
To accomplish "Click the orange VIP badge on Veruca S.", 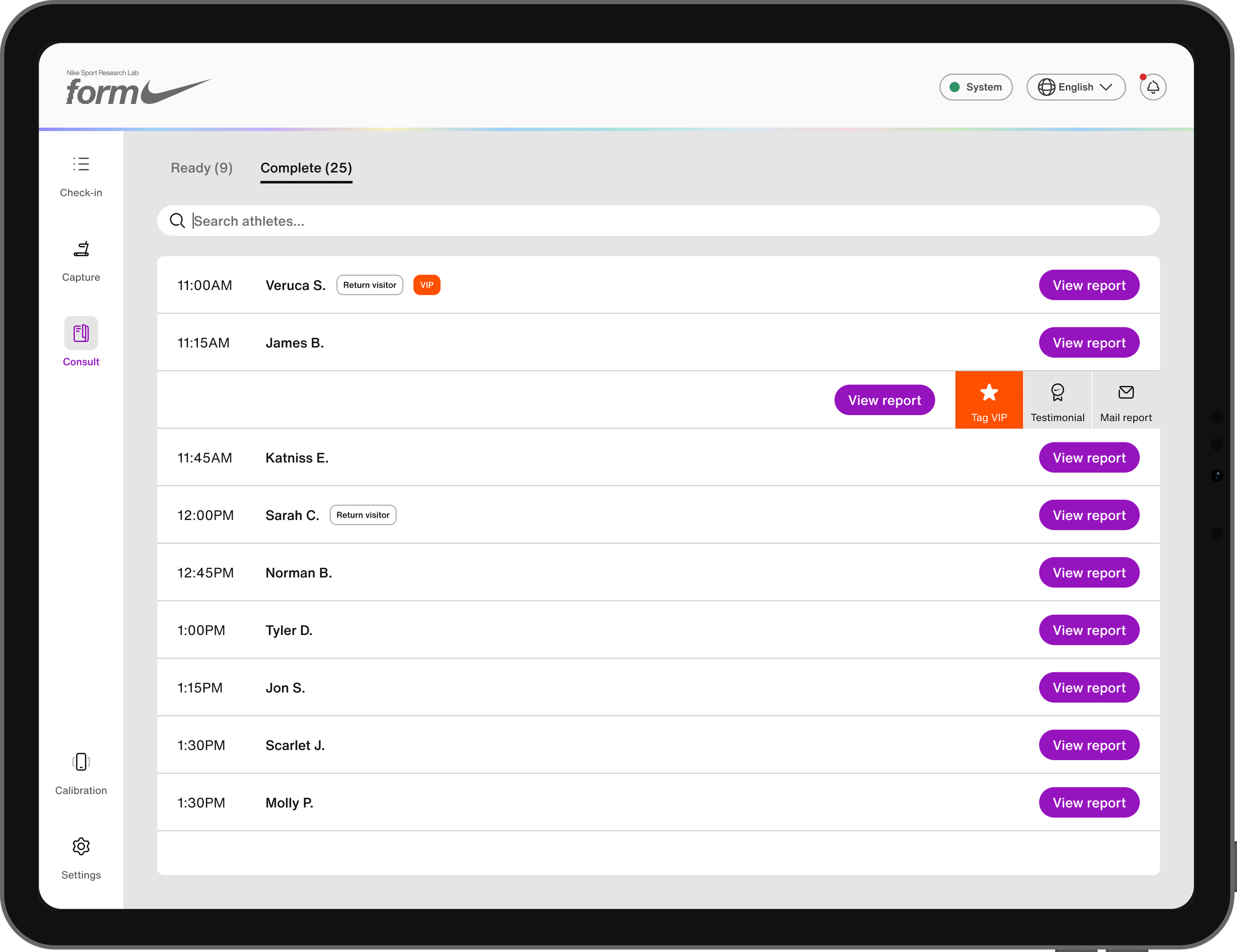I will [x=427, y=285].
